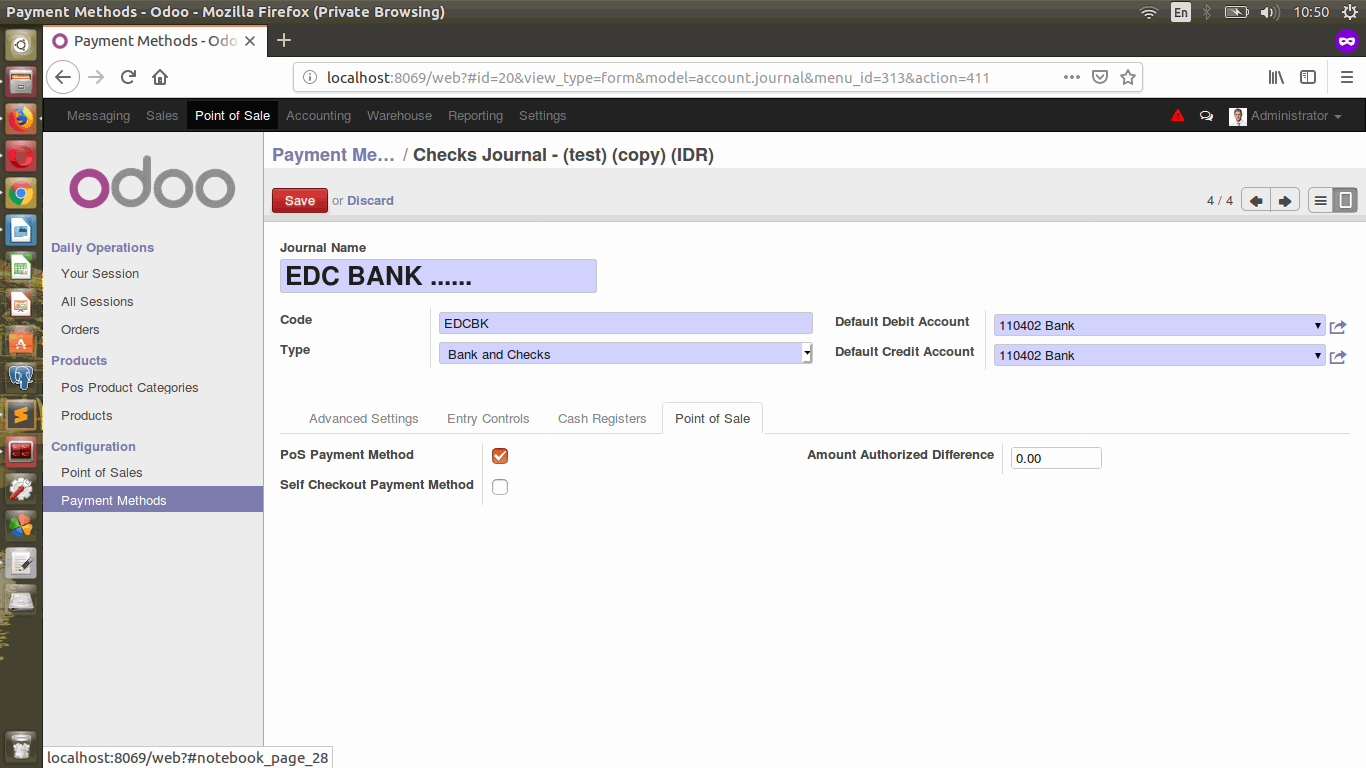1366x768 pixels.
Task: Click the Discard link
Action: [x=370, y=201]
